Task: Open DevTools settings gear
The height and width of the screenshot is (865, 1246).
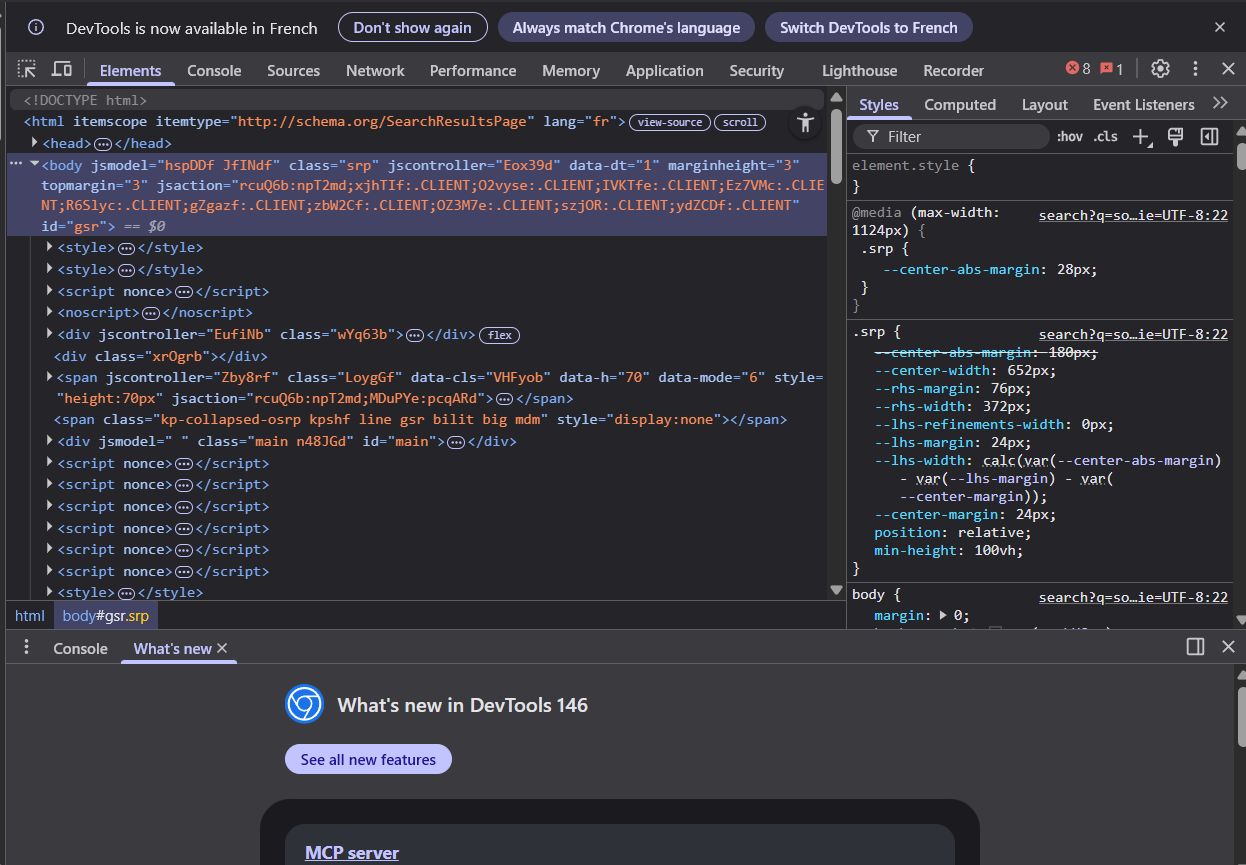Action: click(x=1160, y=69)
